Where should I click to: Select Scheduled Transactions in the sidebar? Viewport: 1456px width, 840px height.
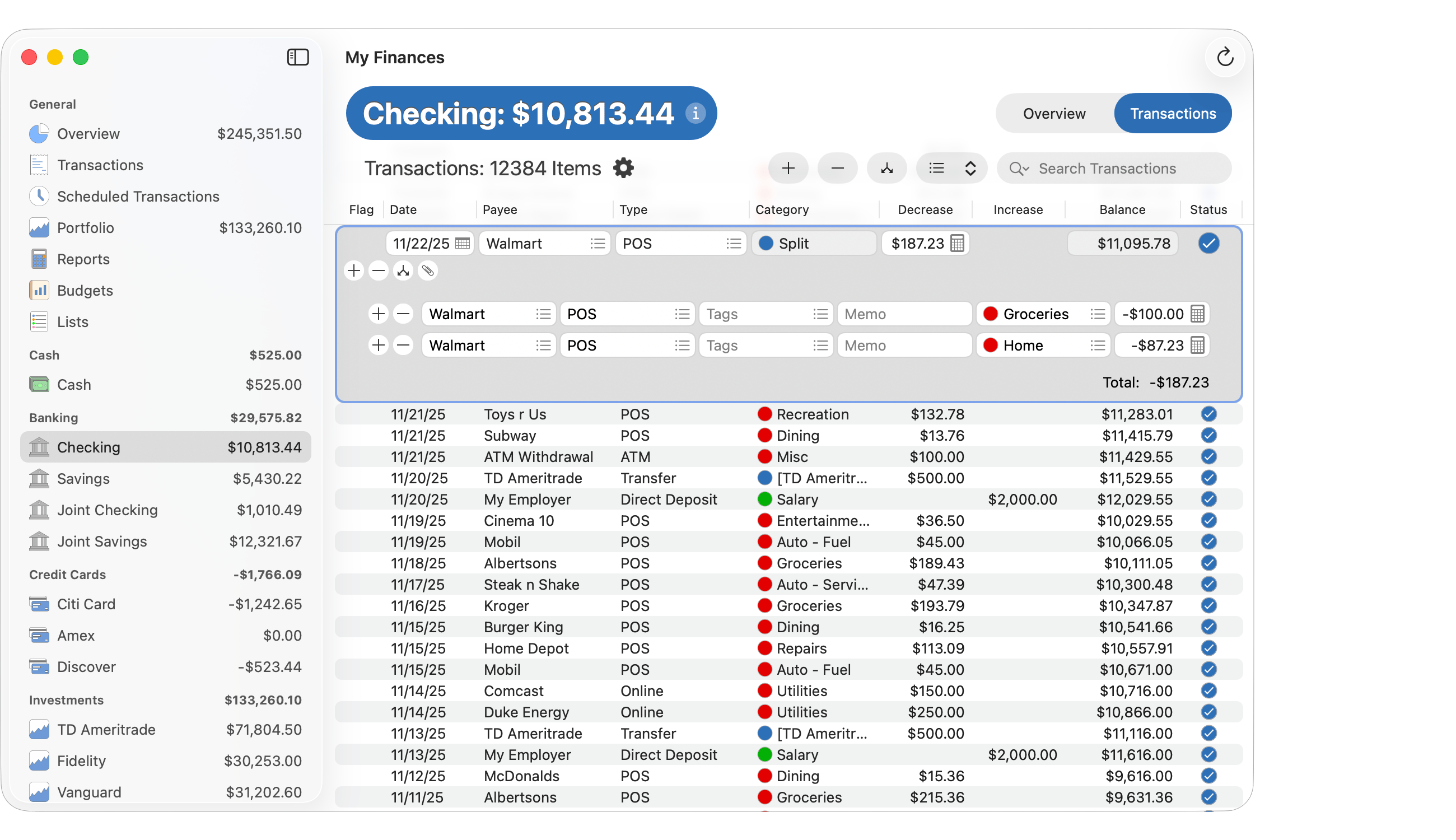click(138, 196)
